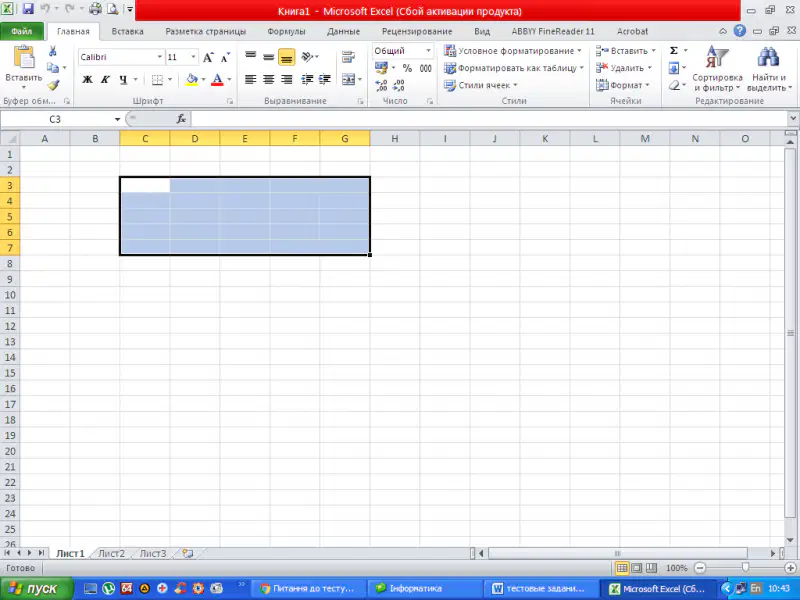800x600 pixels.
Task: Click into the formula bar input
Action: click(x=489, y=119)
